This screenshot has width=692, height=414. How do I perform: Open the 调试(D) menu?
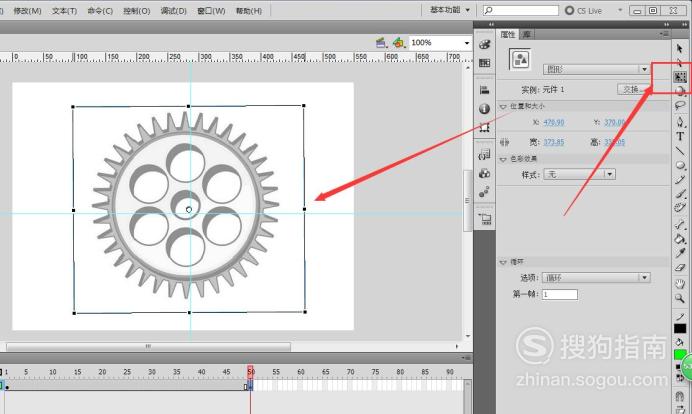[173, 11]
